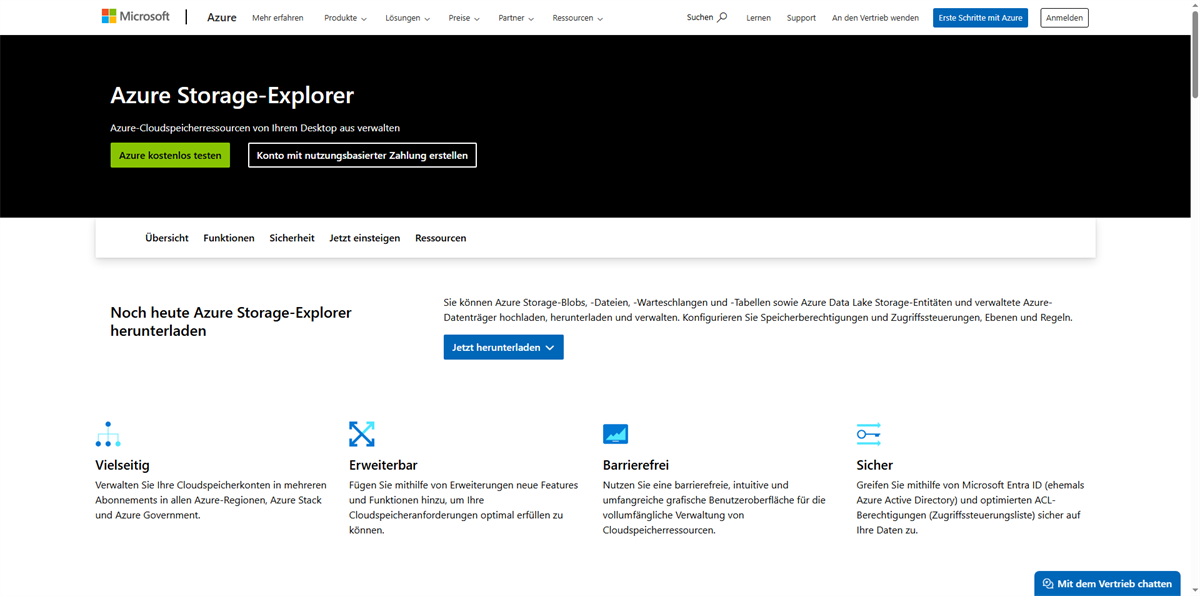This screenshot has height=596, width=1200.
Task: Go to the Übersicht tab
Action: [x=167, y=238]
